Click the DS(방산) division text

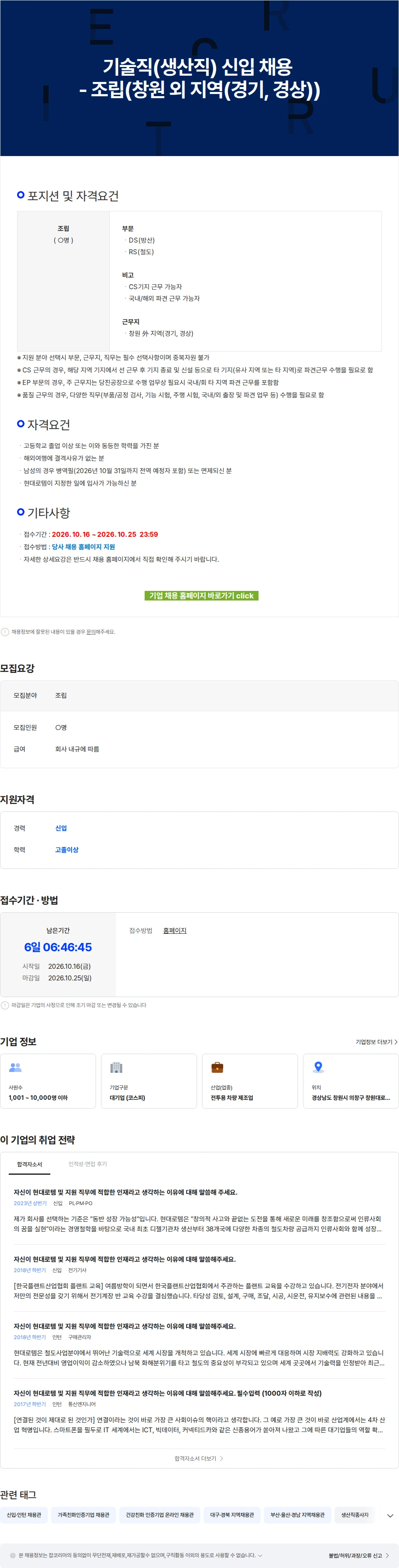tap(142, 241)
